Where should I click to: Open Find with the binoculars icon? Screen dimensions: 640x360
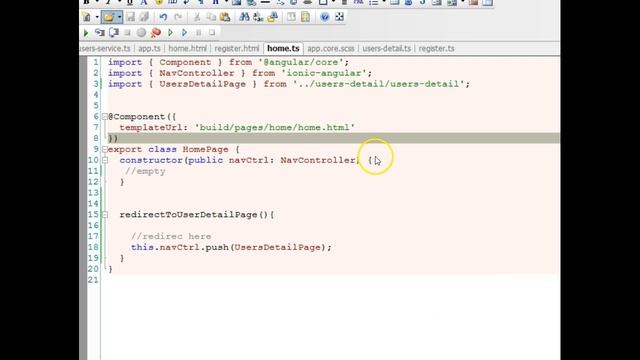(x=244, y=17)
